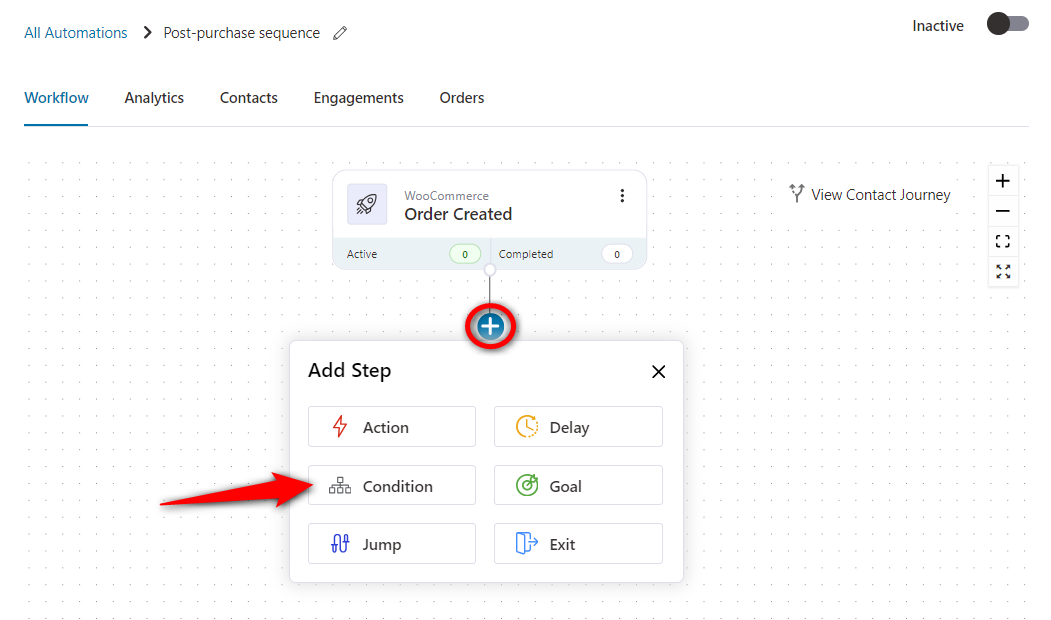
Task: Go back to All Automations
Action: click(76, 33)
